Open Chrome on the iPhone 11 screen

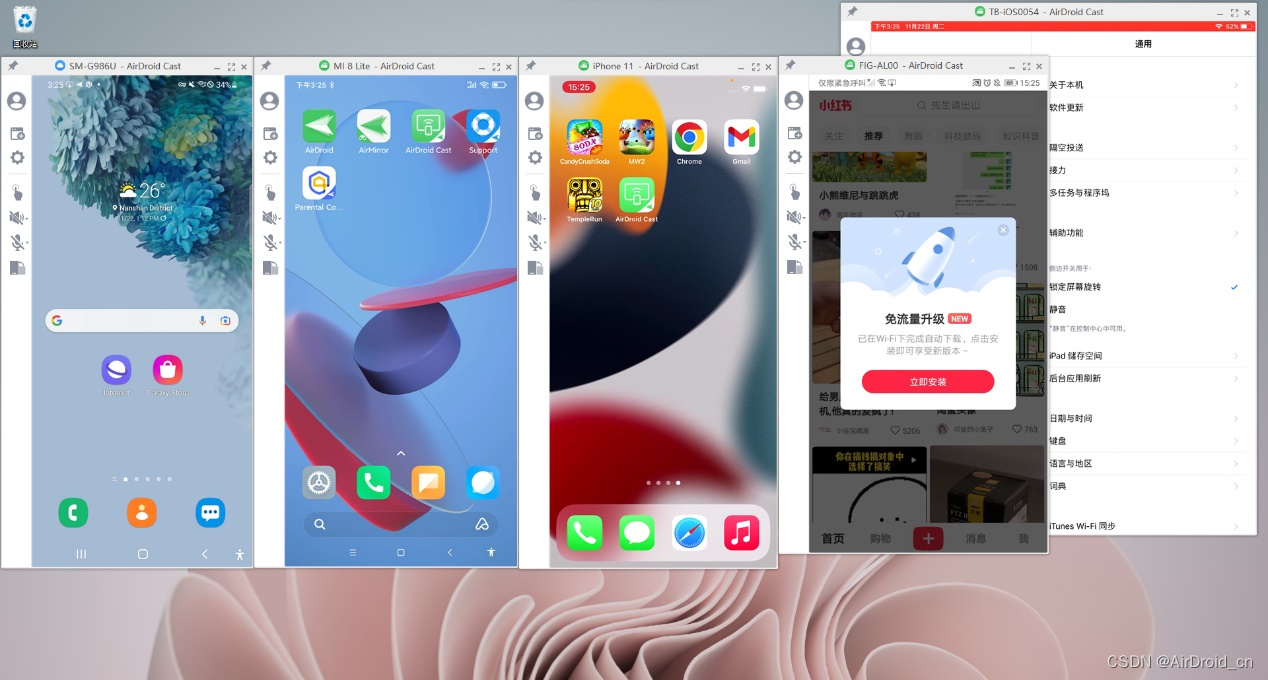click(689, 137)
